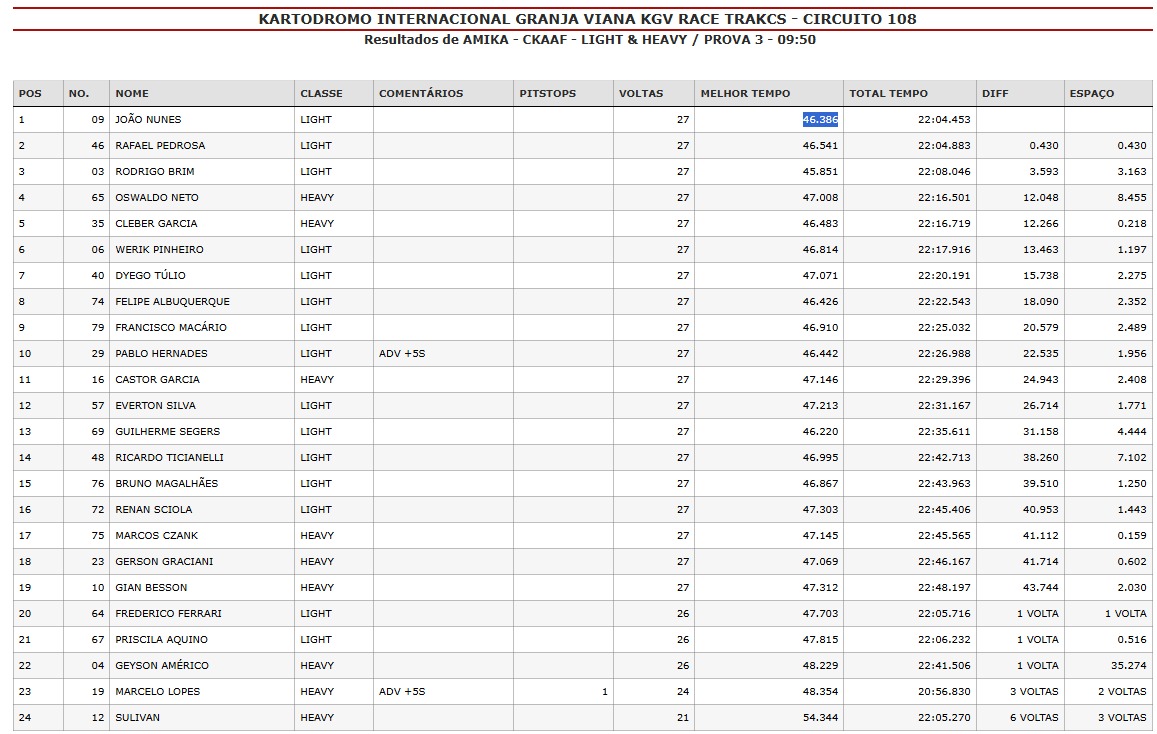The image size is (1157, 734).
Task: Click best time 45.851 of Rodrigo Brim
Action: [821, 171]
